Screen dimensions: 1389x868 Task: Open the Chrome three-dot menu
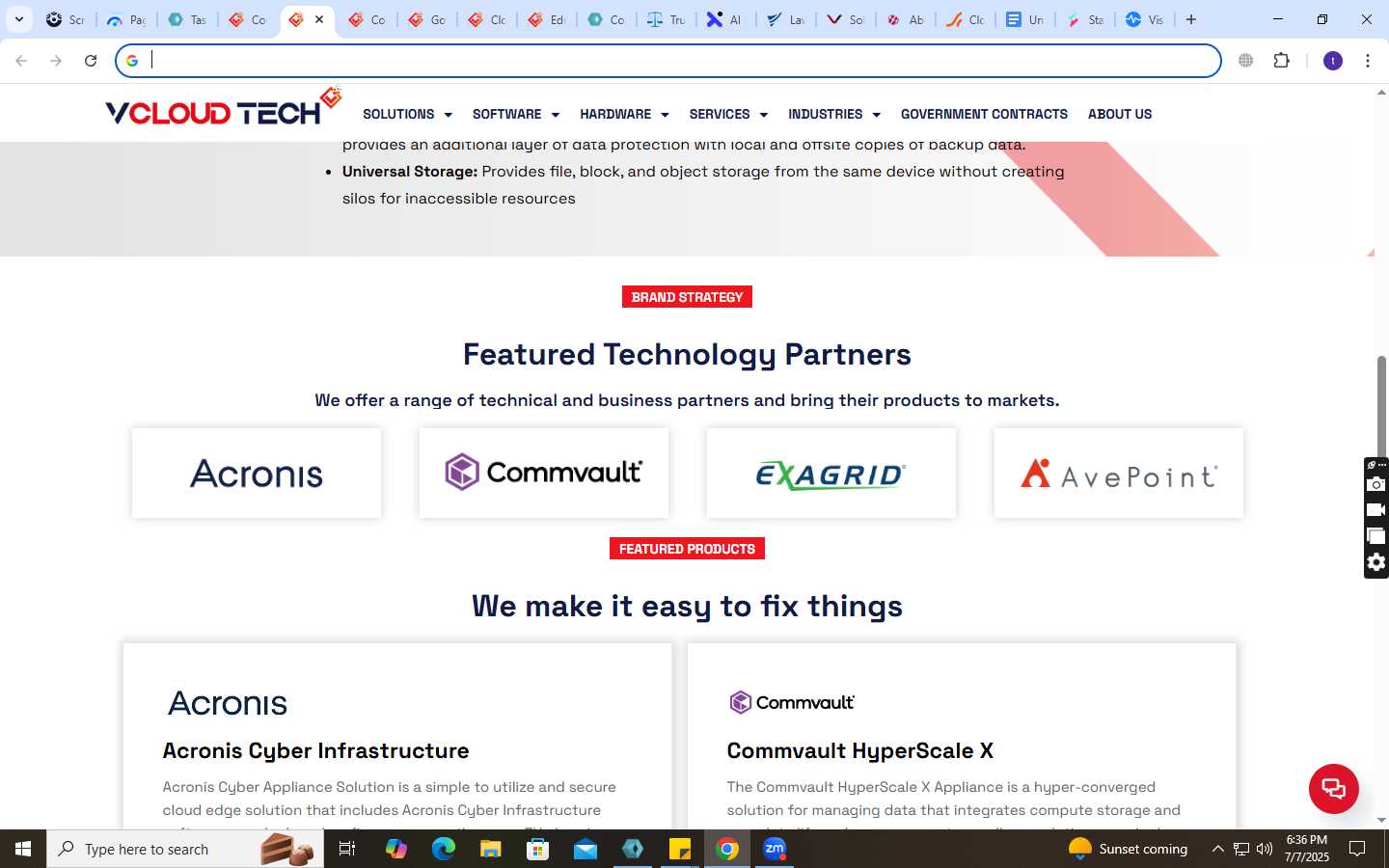(1368, 61)
